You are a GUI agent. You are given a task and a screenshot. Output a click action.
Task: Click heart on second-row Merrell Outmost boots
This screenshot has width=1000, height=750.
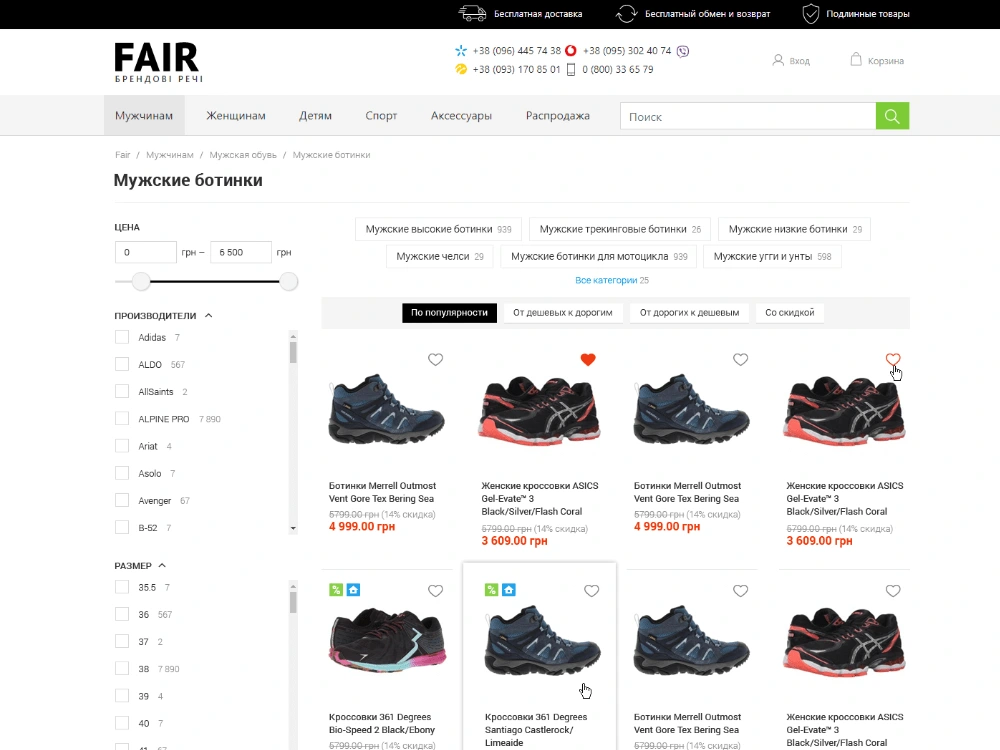click(x=740, y=591)
